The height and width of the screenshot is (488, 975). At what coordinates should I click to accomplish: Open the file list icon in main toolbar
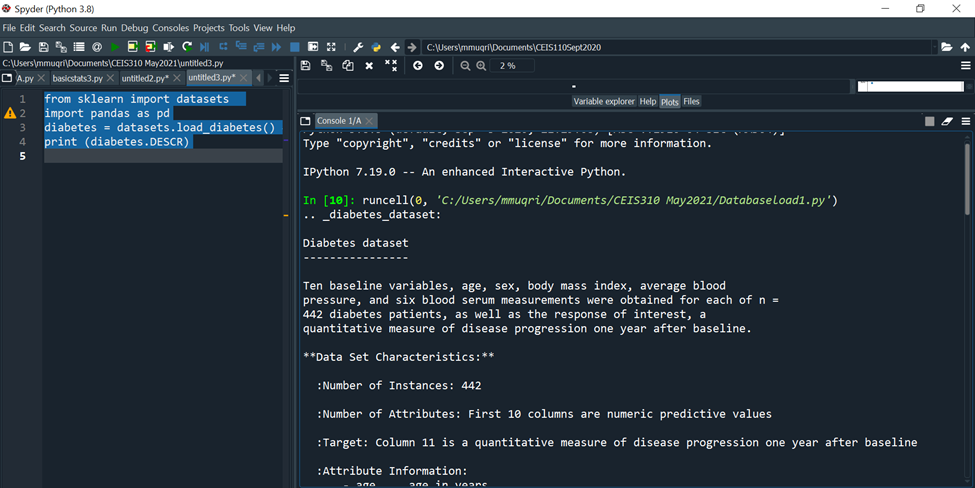pos(79,47)
